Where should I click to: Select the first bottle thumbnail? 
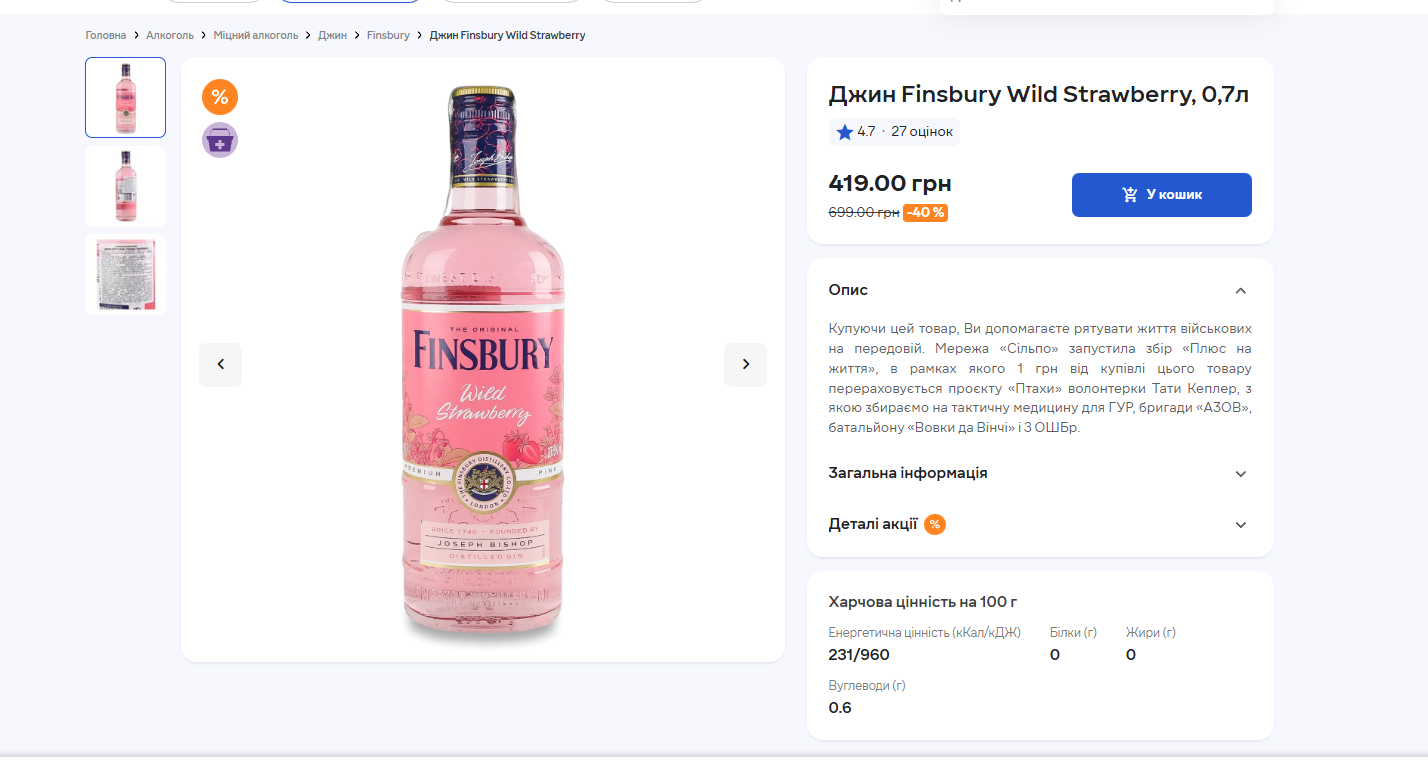tap(126, 97)
